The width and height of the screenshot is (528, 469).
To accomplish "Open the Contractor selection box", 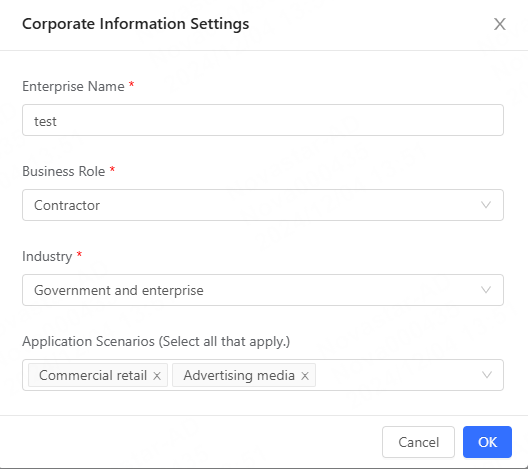I will point(263,205).
